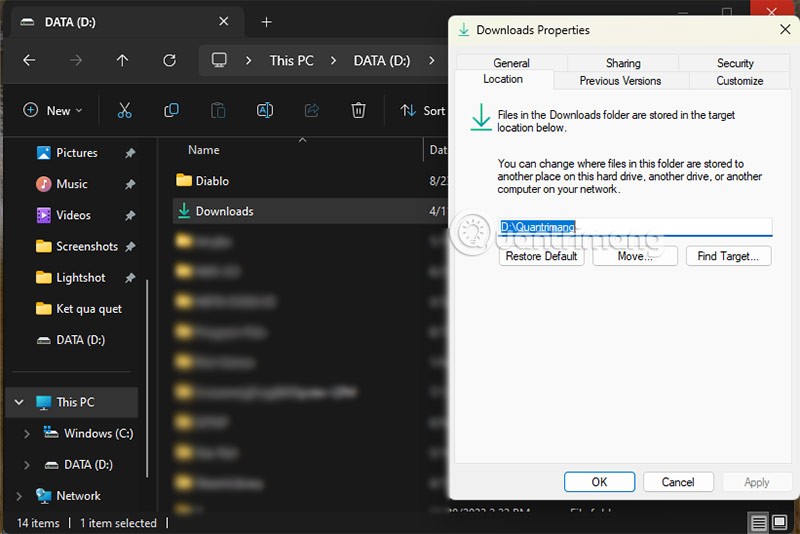Click the Delete trash icon
Screen dimensions: 800x534
[x=358, y=111]
